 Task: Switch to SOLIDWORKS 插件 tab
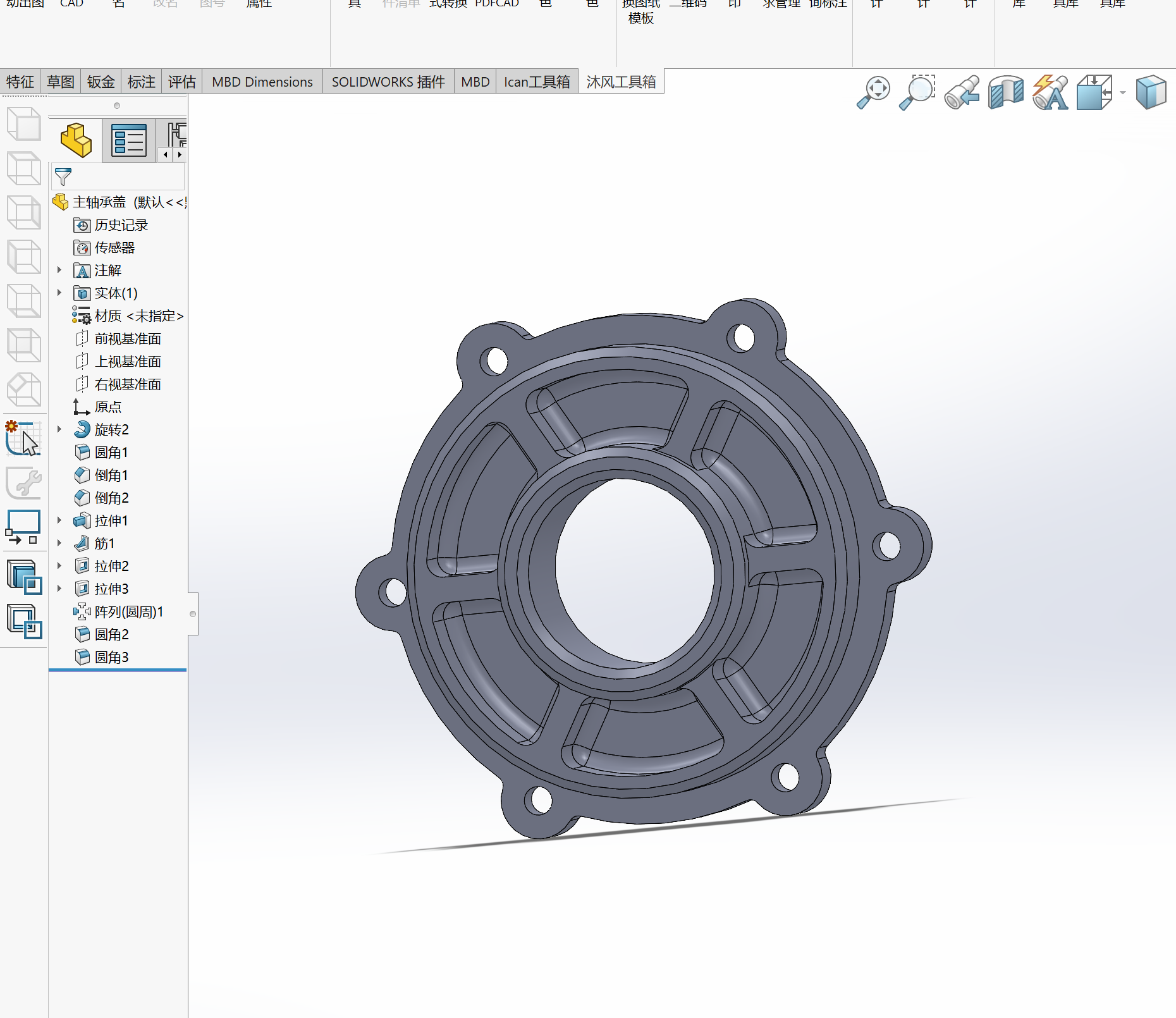pyautogui.click(x=388, y=82)
